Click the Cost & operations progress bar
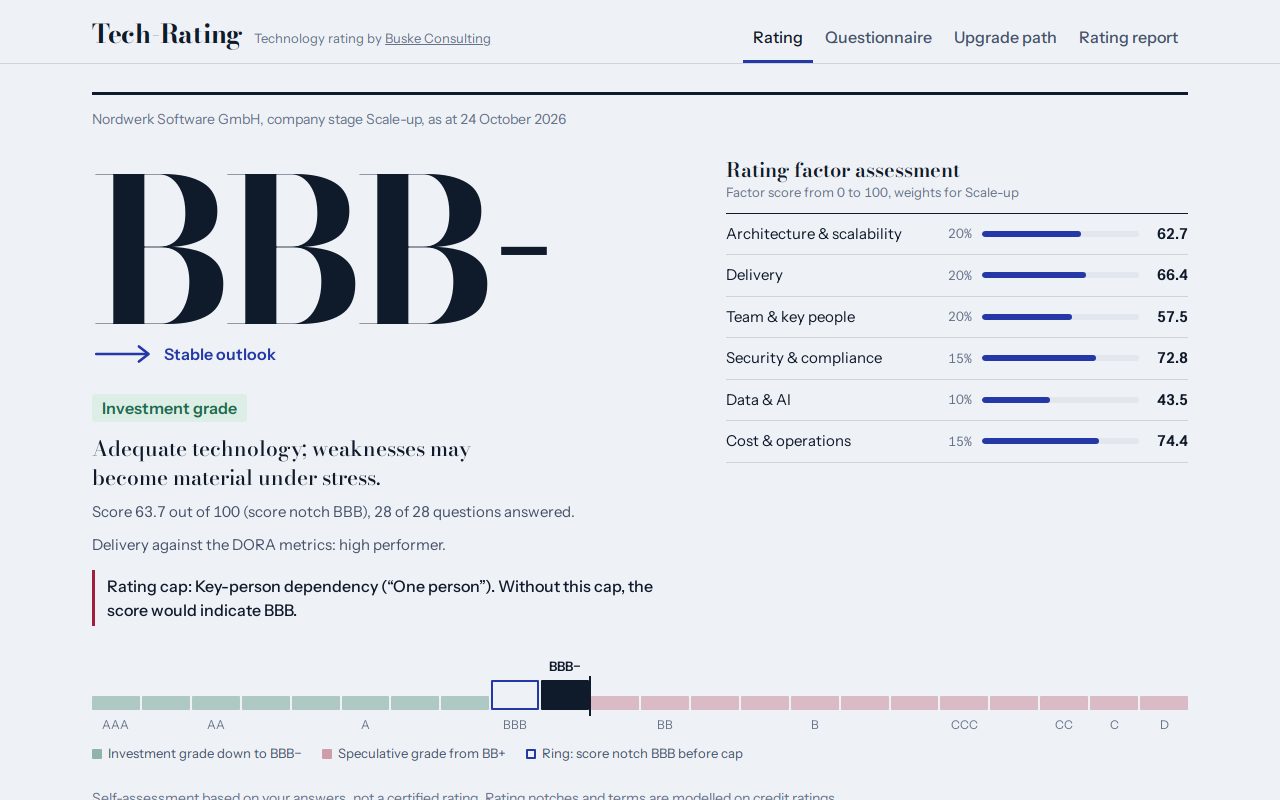 pos(1060,441)
